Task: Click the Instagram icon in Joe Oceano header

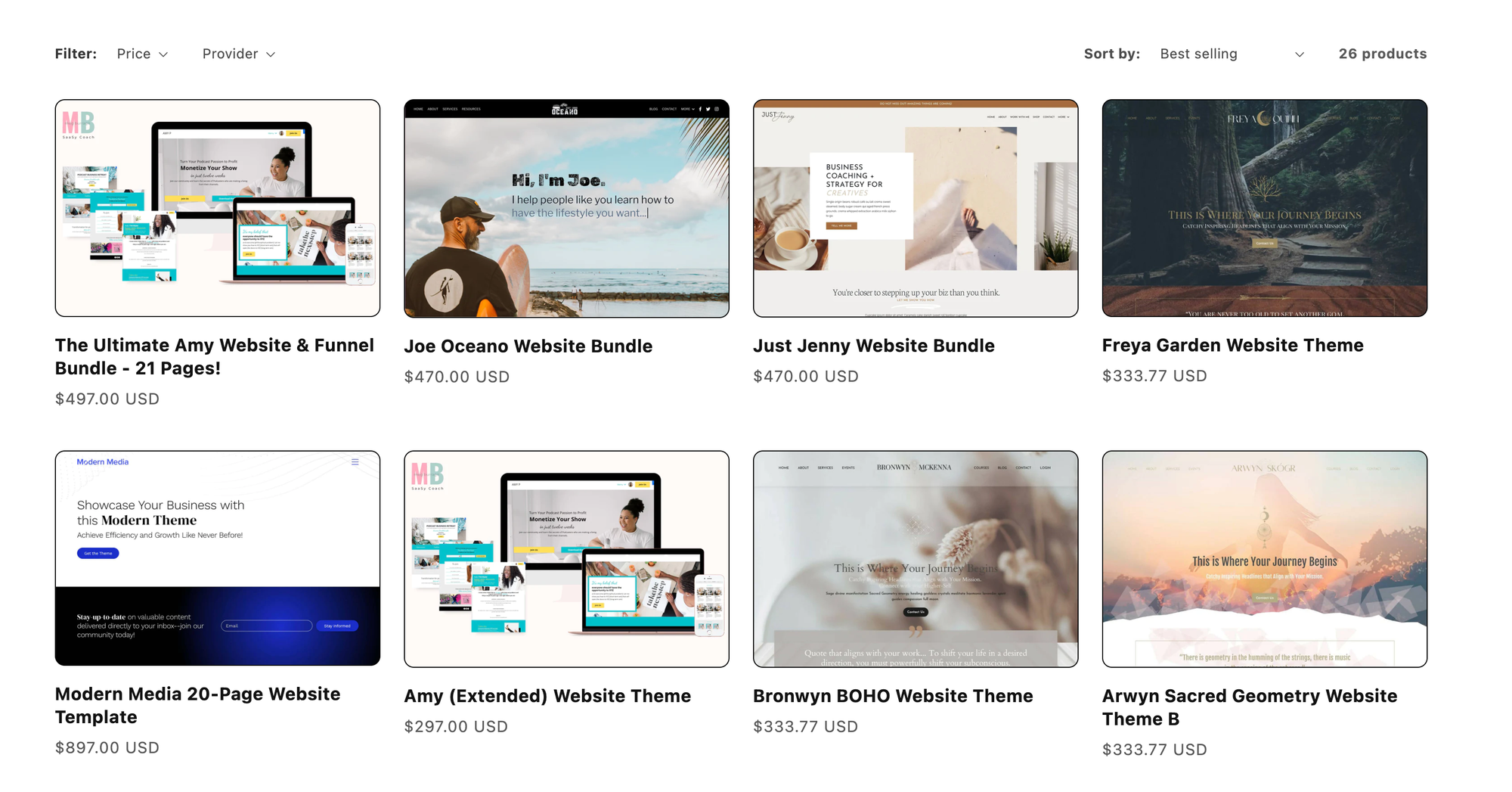Action: (x=717, y=108)
